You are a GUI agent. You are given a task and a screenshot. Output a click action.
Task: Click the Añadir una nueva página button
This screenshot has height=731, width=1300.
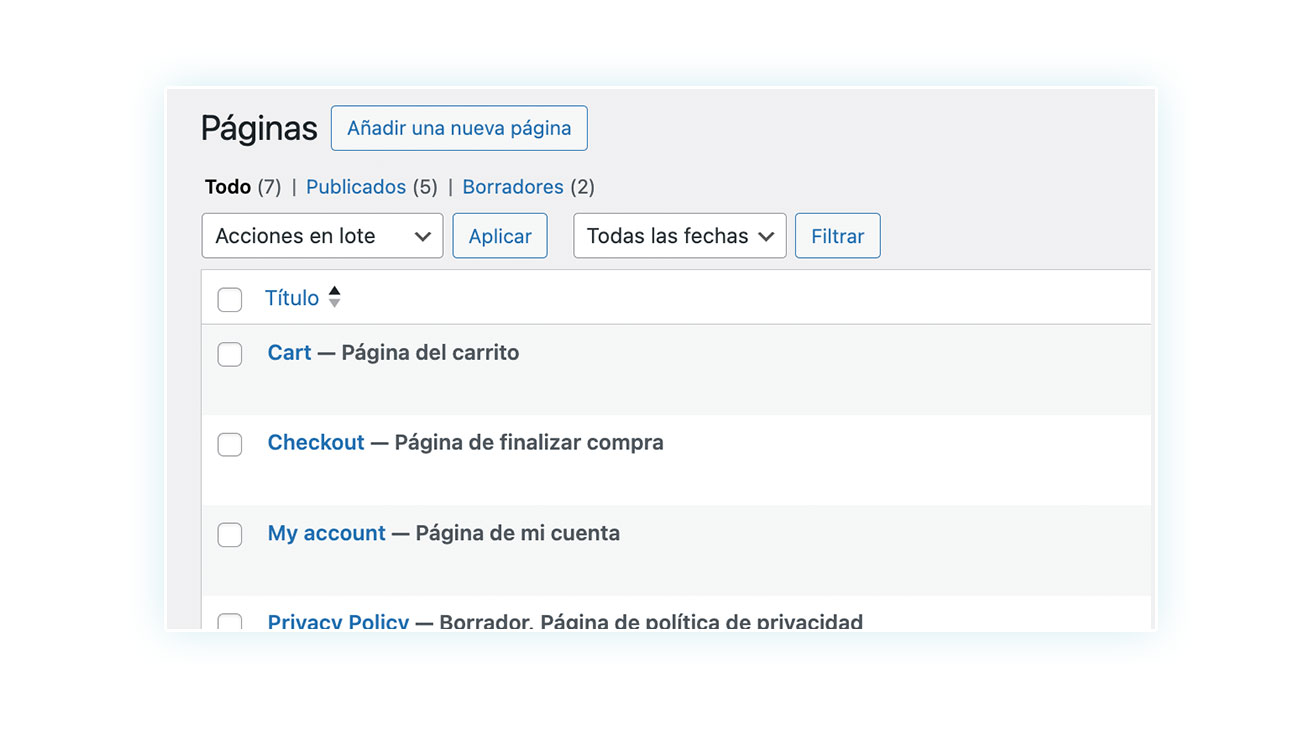click(x=459, y=128)
